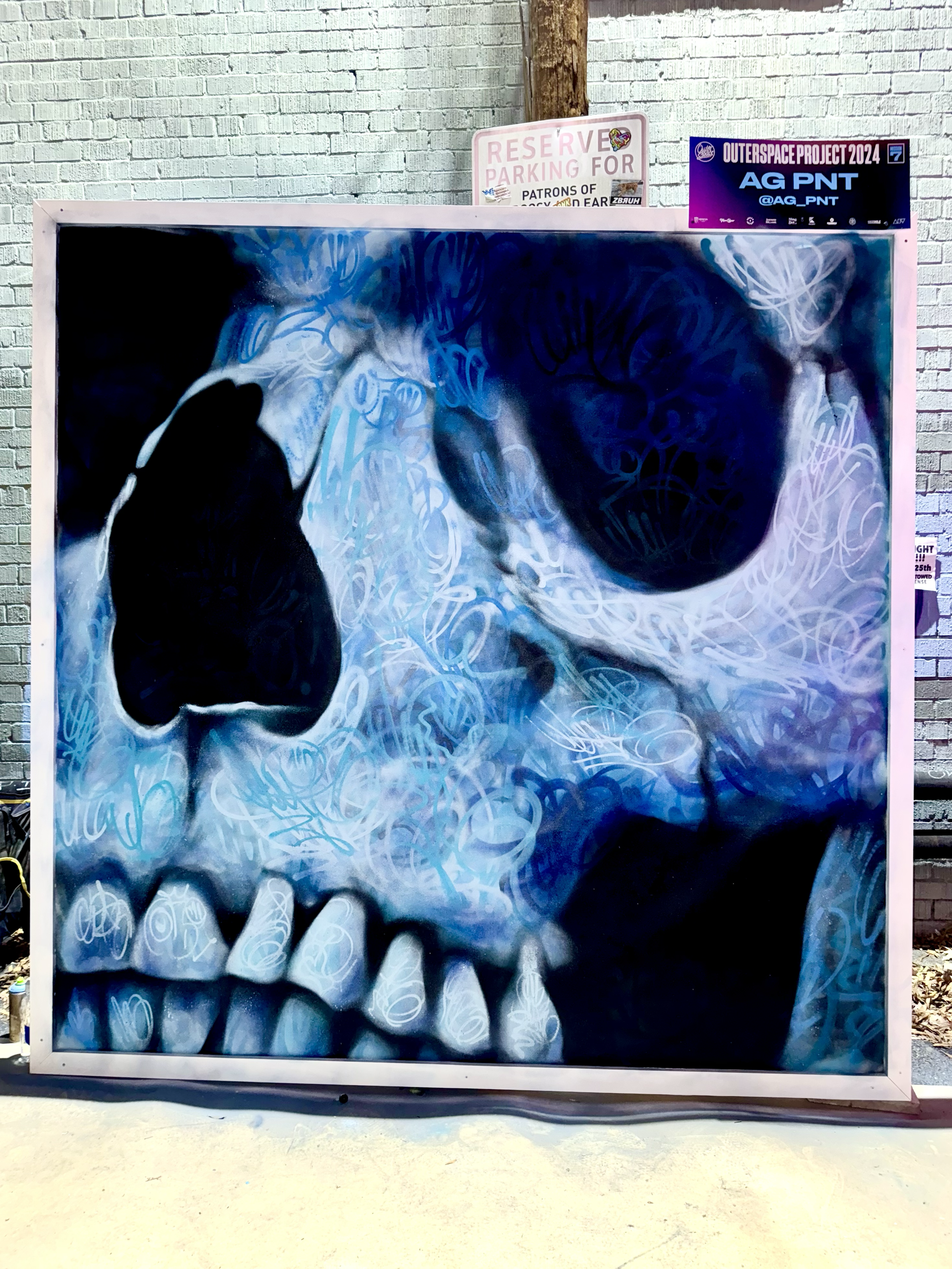Click the Topo Chico sponsor logo
The image size is (952, 1269).
[727, 220]
